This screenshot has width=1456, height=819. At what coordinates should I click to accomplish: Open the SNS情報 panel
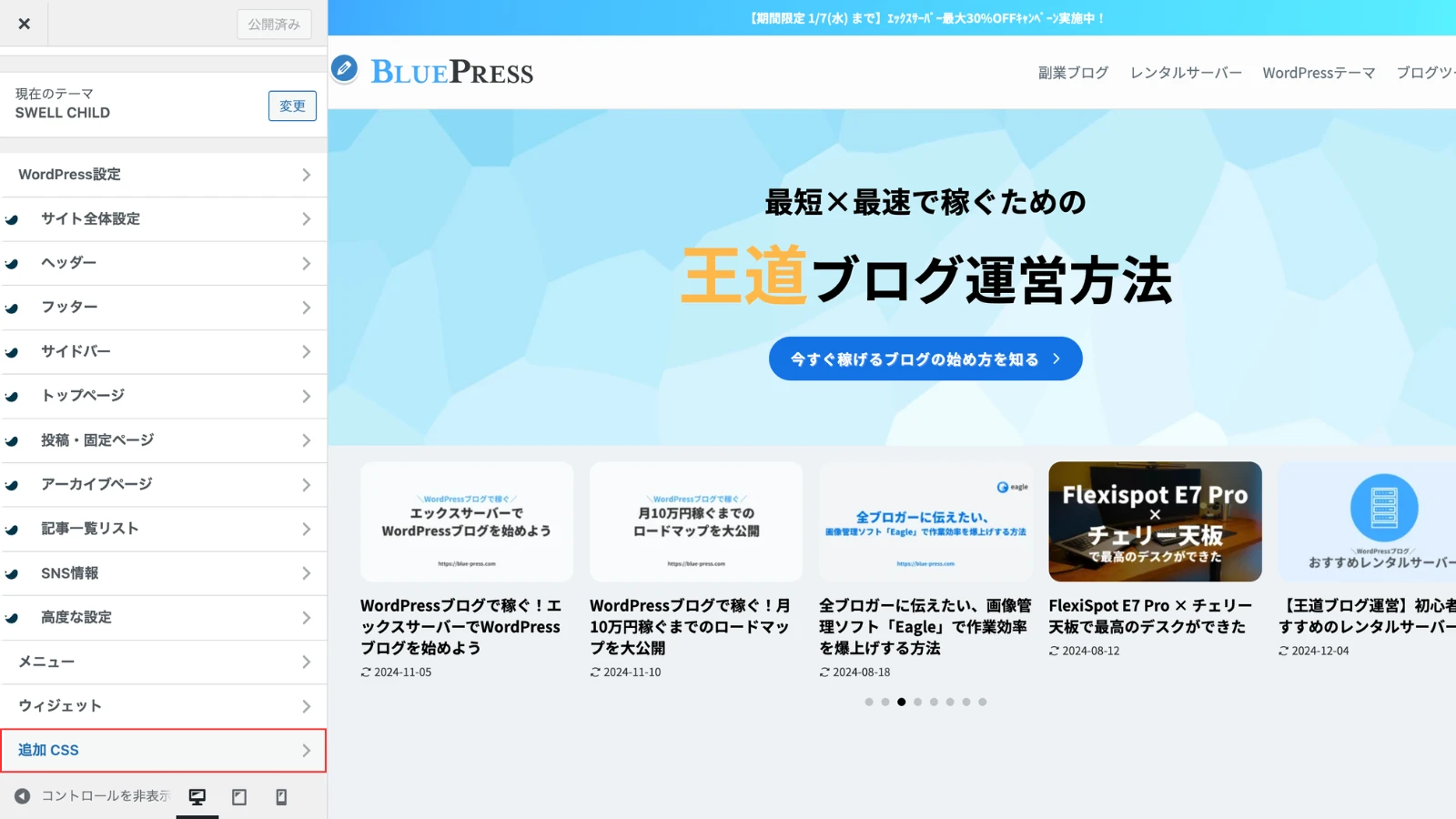tap(164, 573)
